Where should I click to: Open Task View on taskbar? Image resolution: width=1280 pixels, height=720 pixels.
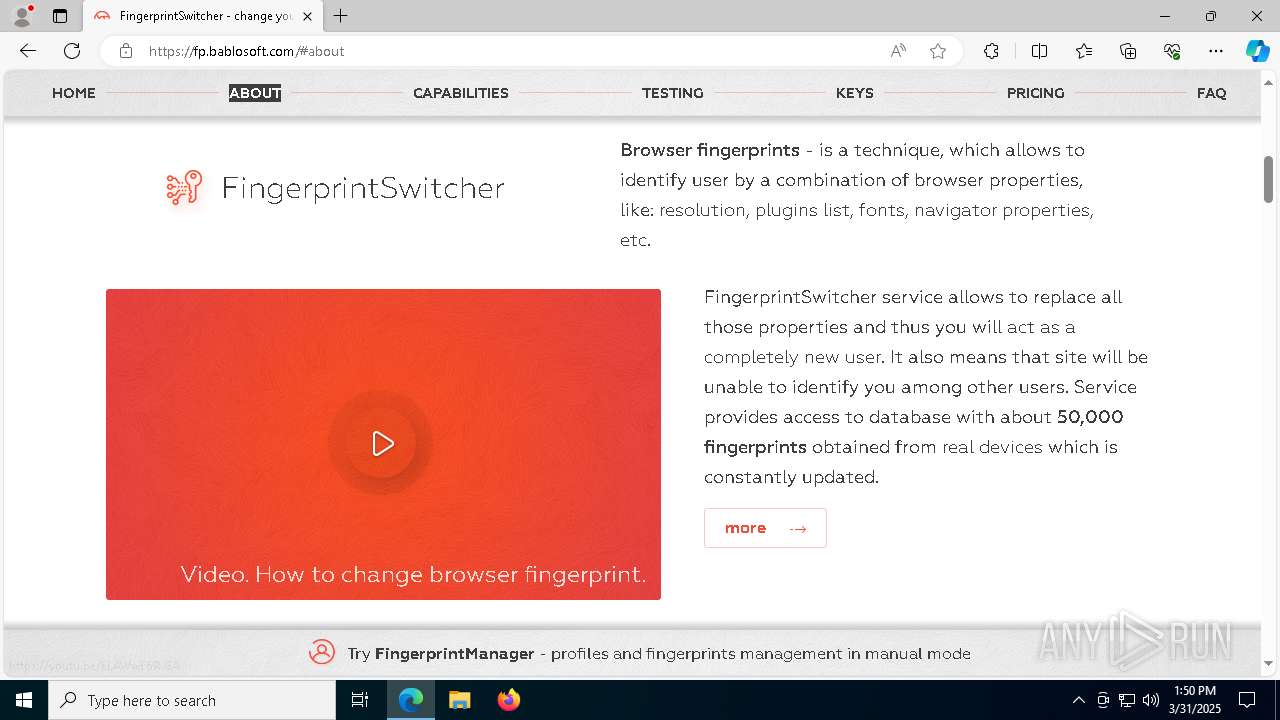(360, 700)
